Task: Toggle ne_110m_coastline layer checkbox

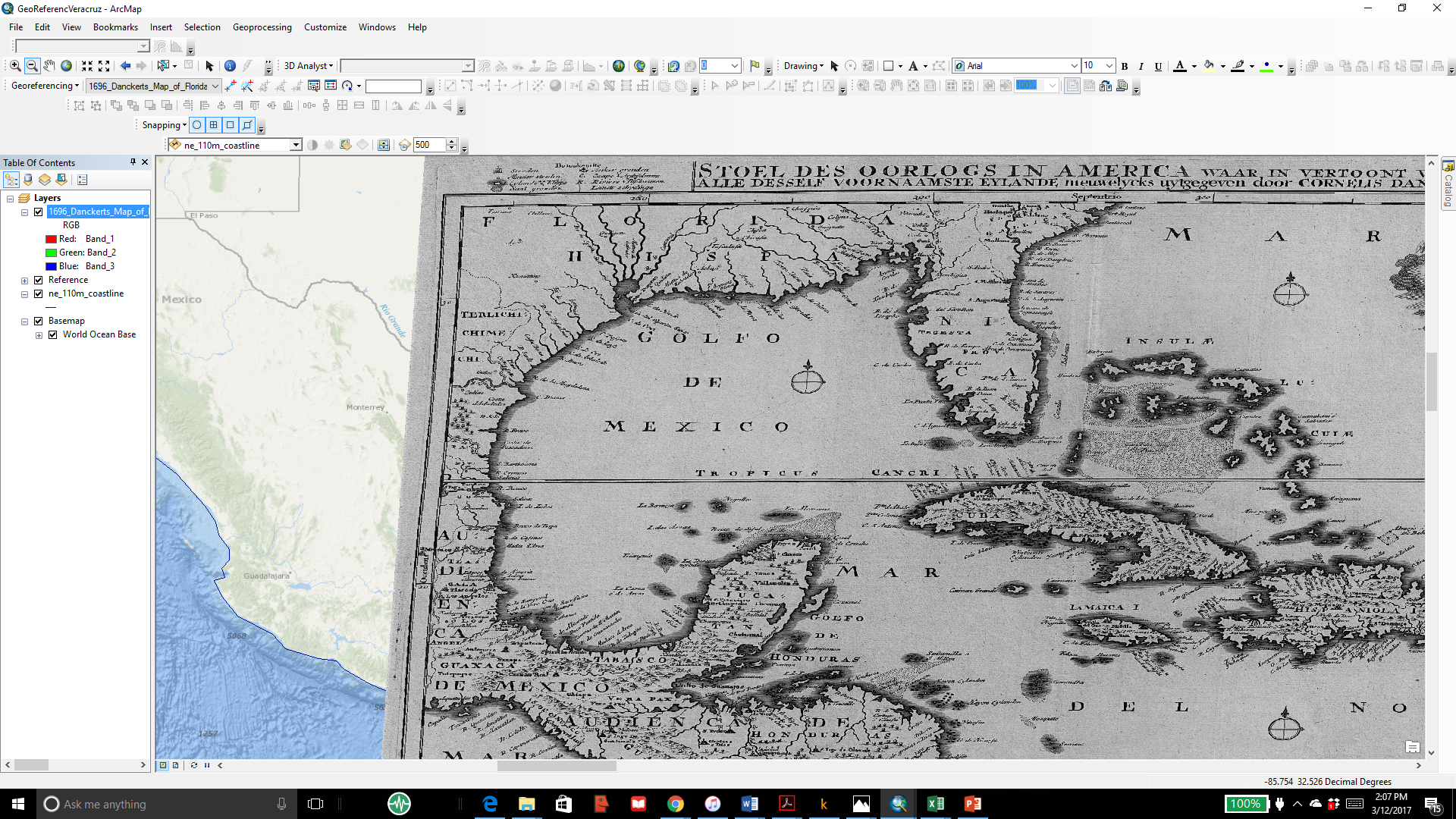Action: (x=38, y=293)
